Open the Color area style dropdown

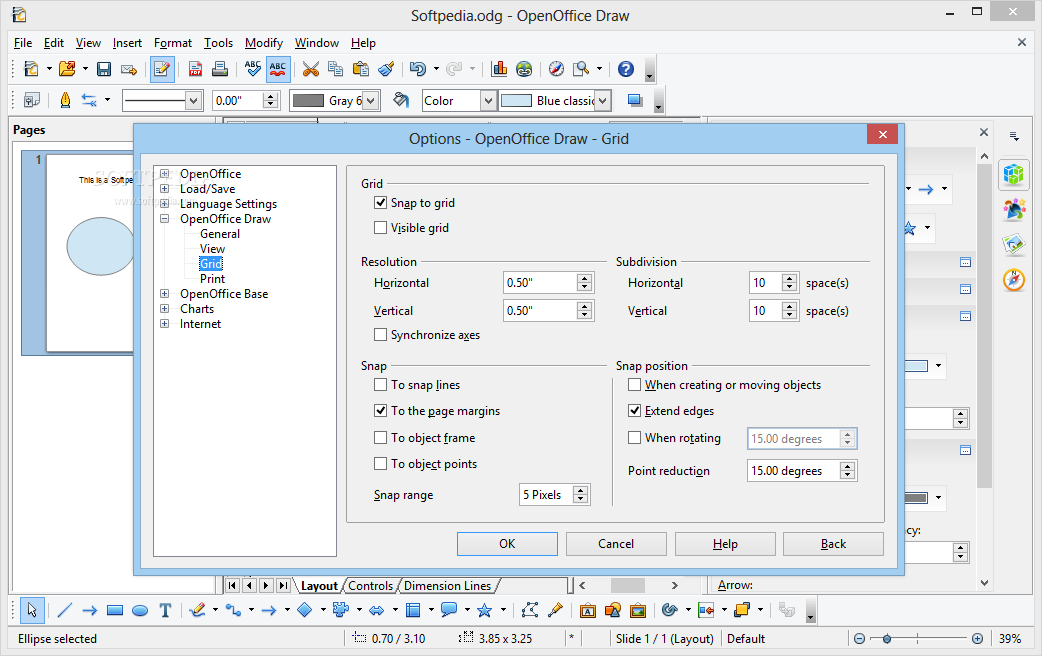click(488, 101)
